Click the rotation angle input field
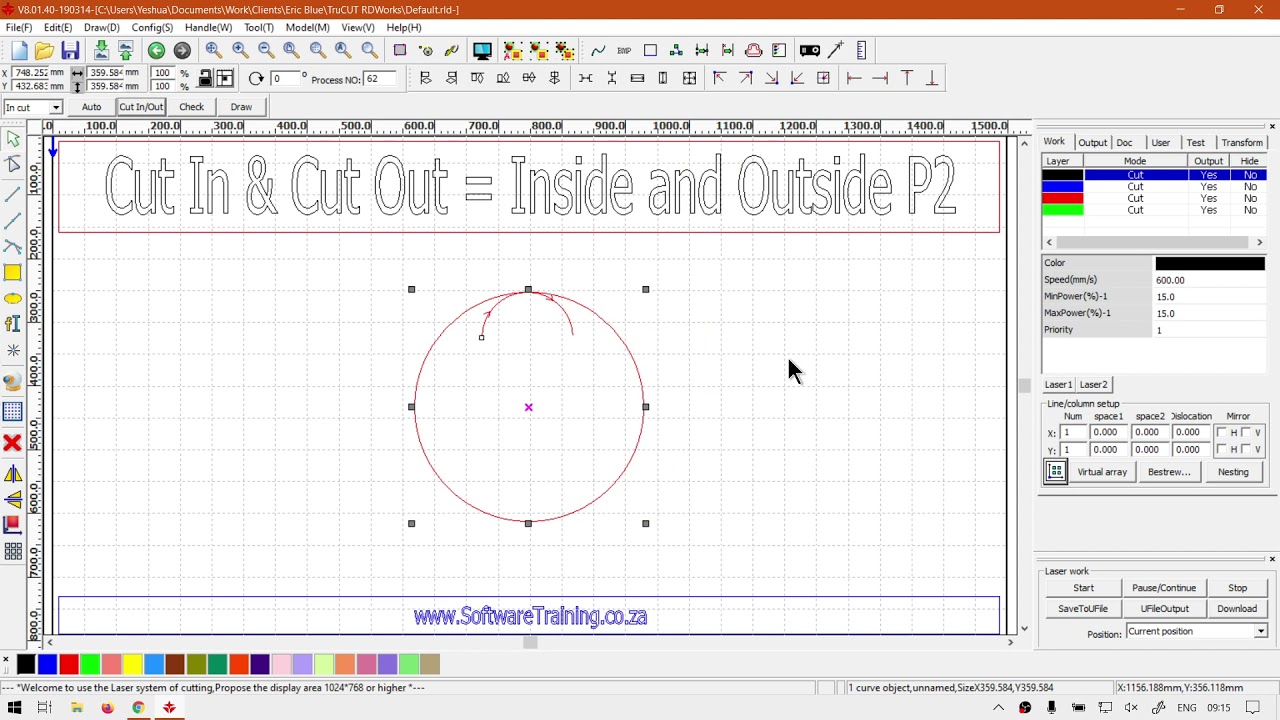 pos(284,79)
